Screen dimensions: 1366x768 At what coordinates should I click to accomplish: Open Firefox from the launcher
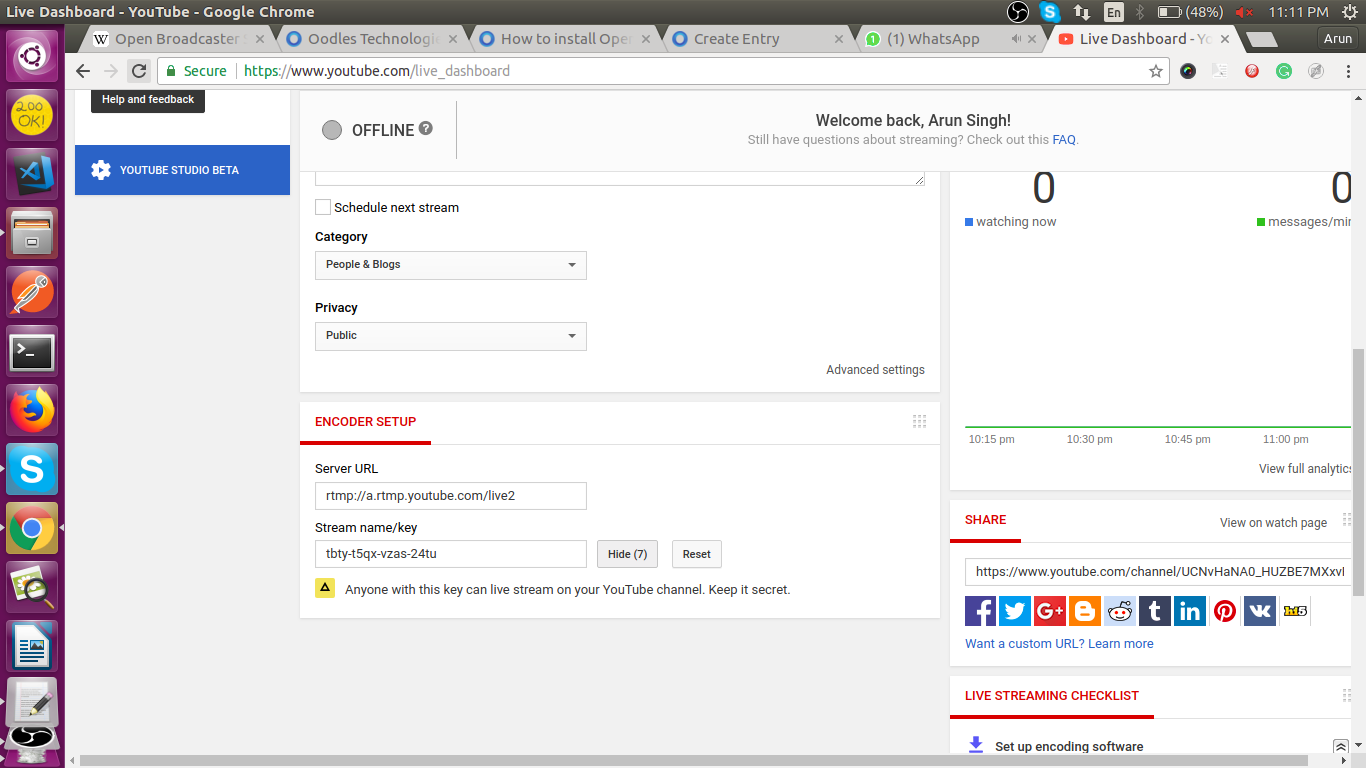[33, 410]
